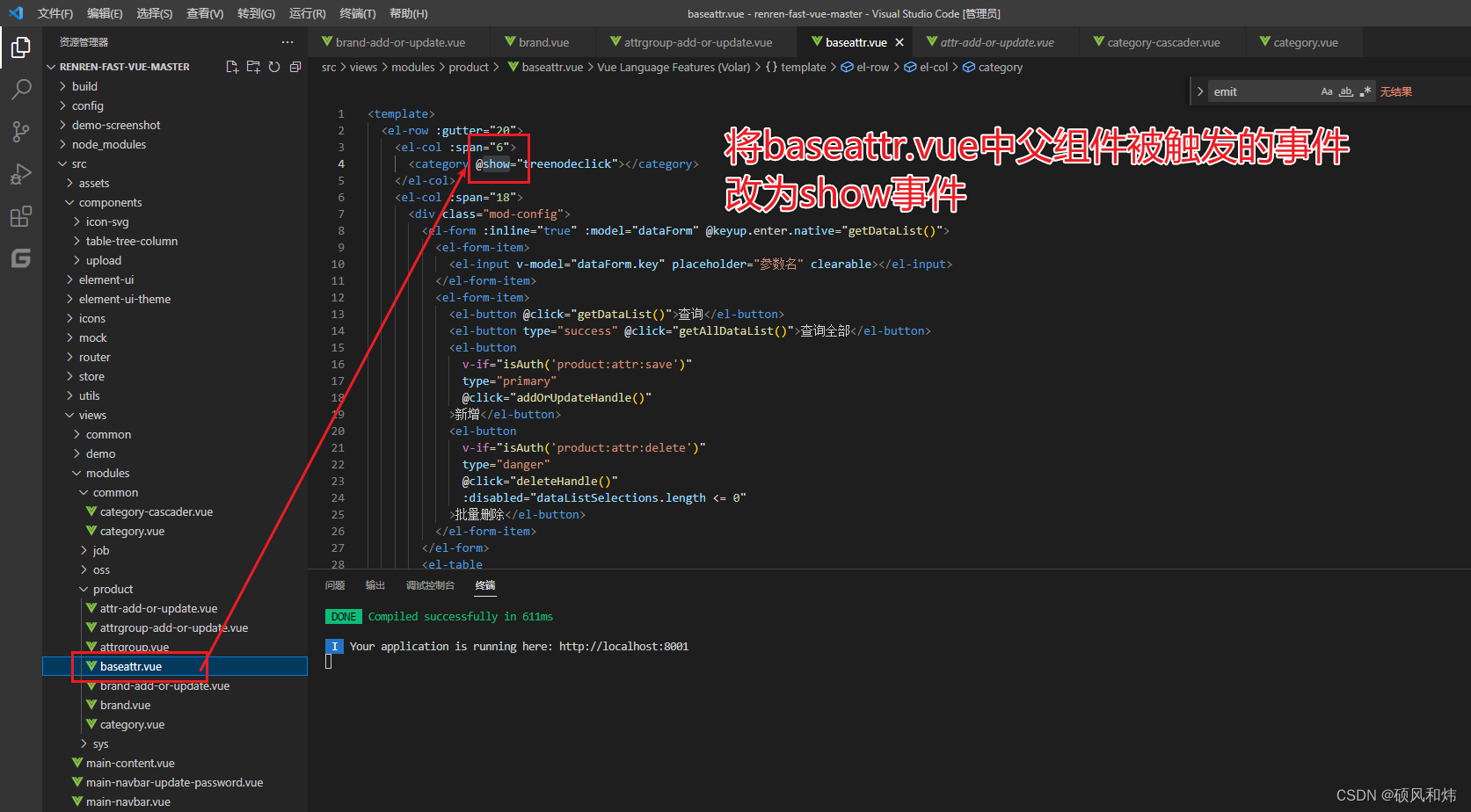Image resolution: width=1471 pixels, height=812 pixels.
Task: Toggle Match Whole Word in find widget
Action: (1346, 91)
